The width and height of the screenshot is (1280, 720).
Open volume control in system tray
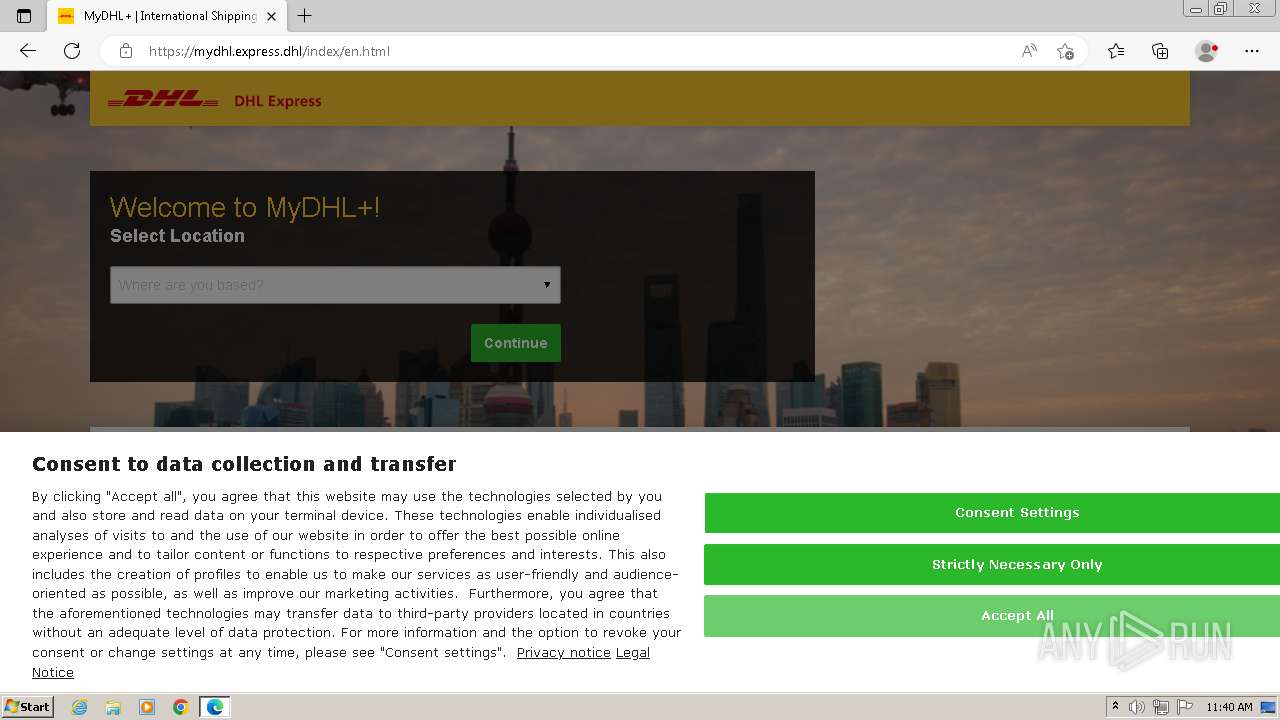(x=1137, y=707)
